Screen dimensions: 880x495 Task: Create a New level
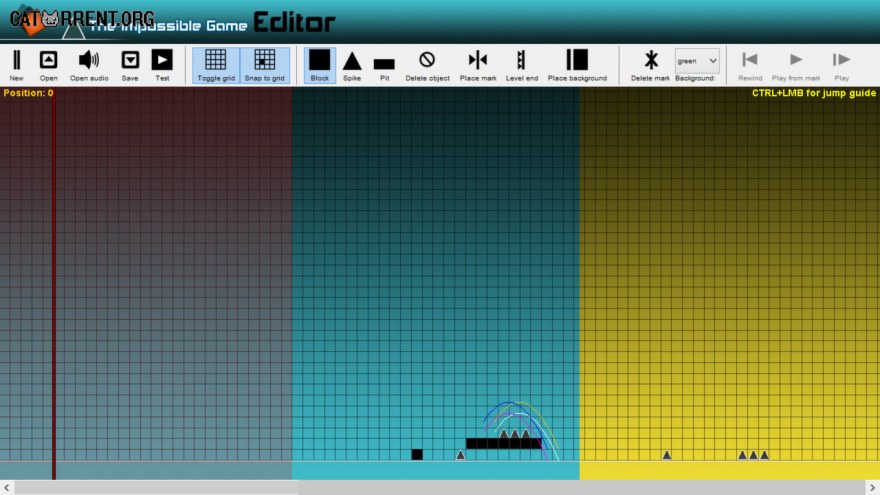(16, 65)
